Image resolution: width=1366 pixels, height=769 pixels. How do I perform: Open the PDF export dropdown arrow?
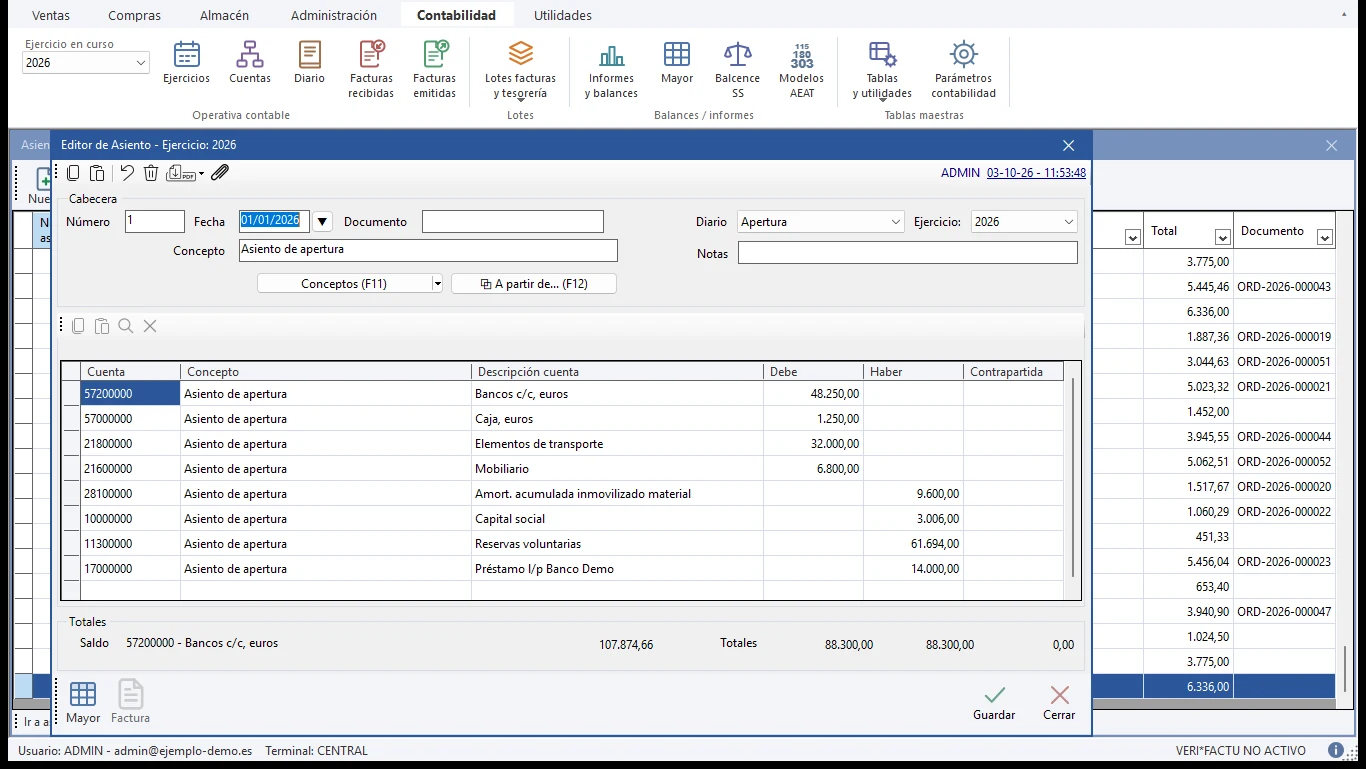[x=201, y=174]
